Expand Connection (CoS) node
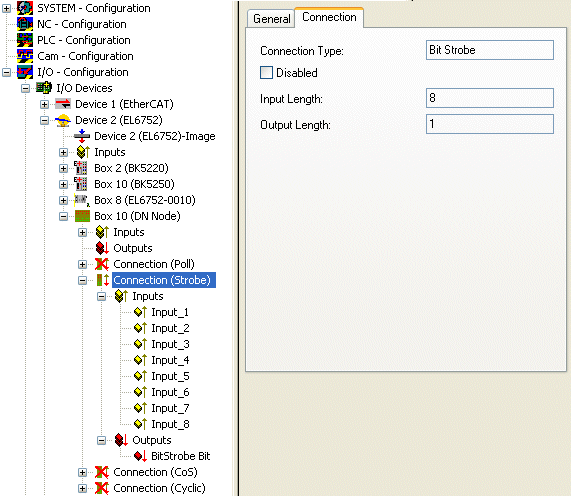Viewport: 571px width, 496px height. click(82, 473)
